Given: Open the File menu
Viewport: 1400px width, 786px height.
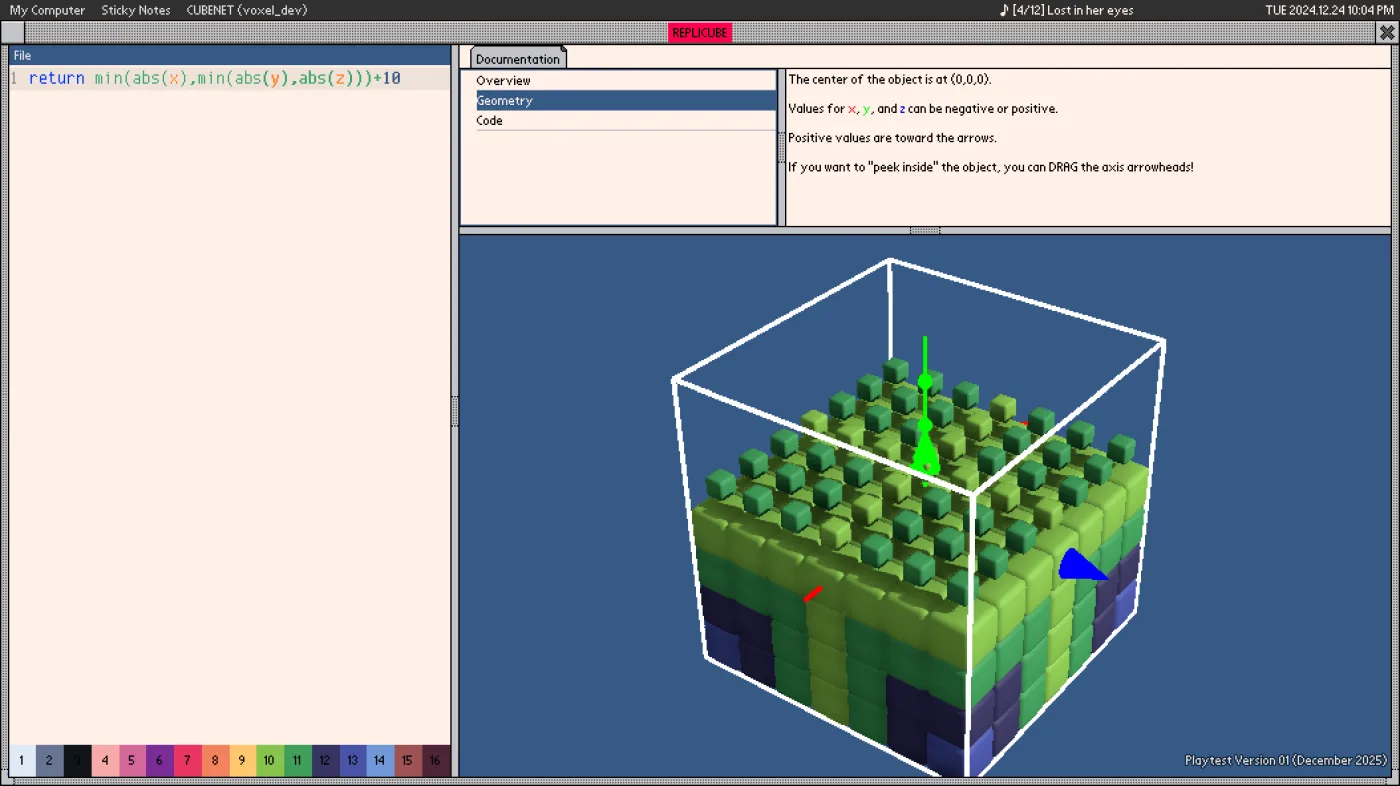Looking at the screenshot, I should pos(22,55).
